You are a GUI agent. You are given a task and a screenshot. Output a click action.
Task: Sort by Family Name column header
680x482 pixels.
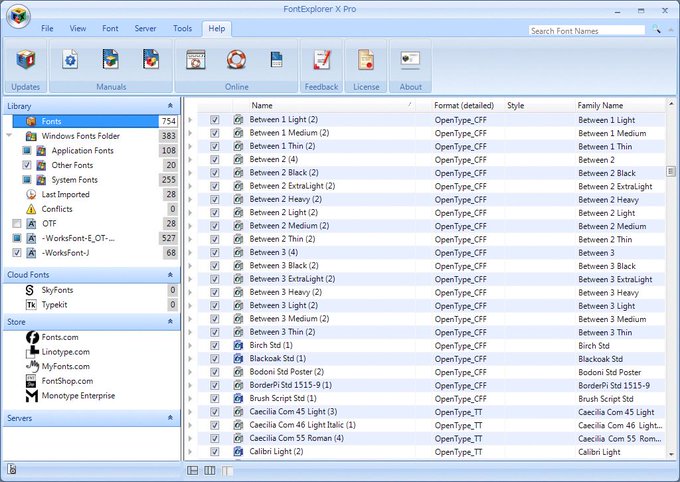(x=600, y=105)
